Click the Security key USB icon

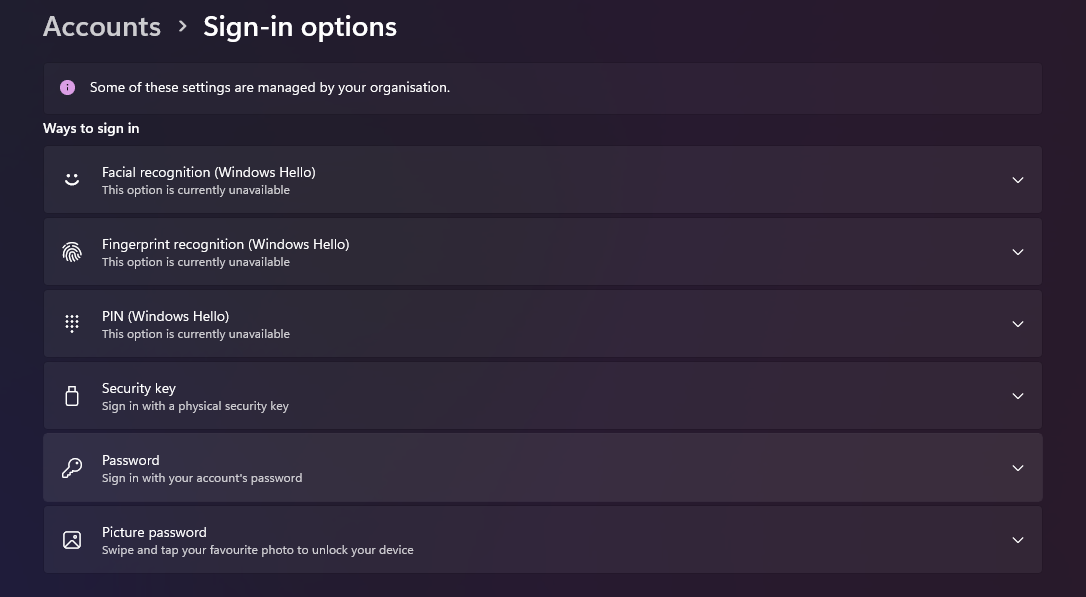coord(72,396)
